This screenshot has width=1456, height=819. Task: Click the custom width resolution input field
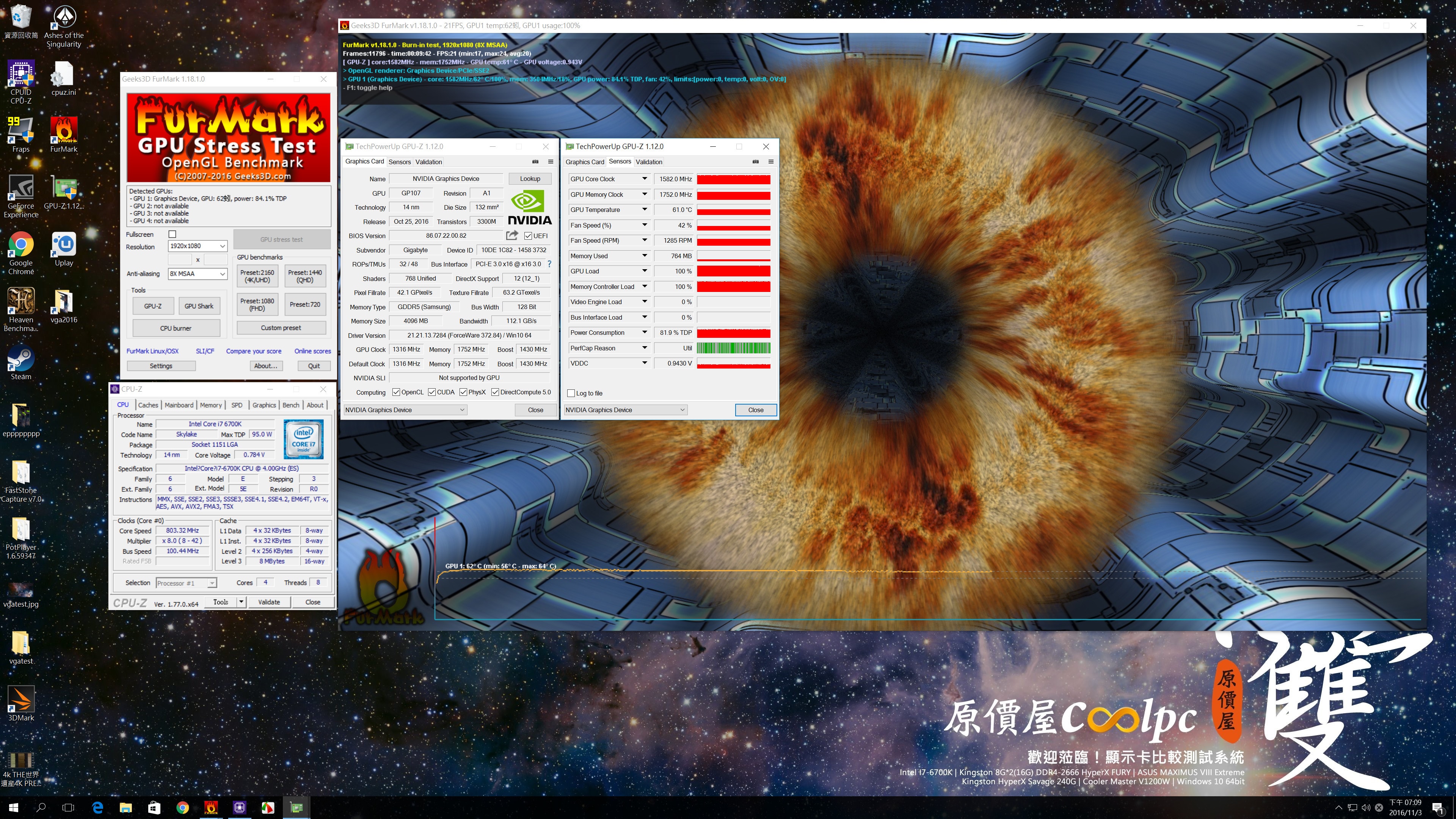pos(180,259)
